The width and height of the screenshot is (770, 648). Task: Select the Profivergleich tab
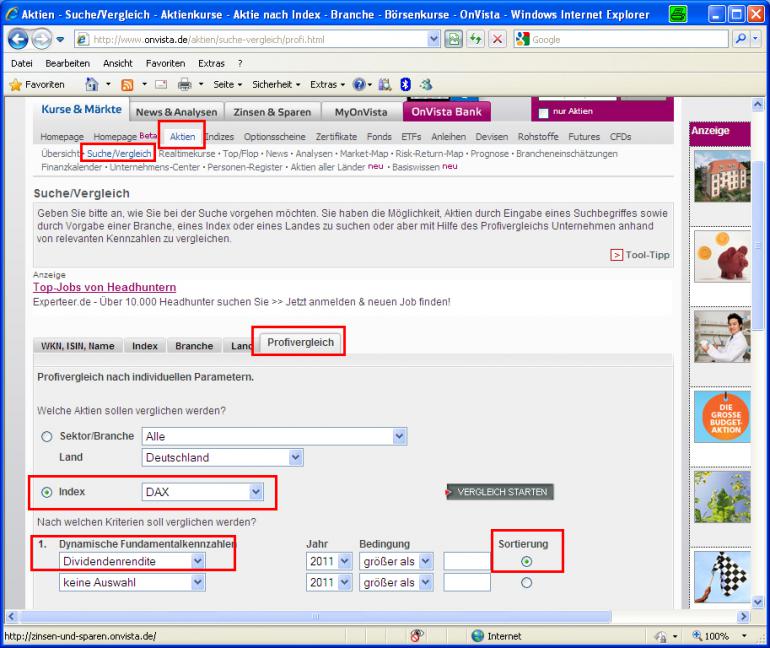point(301,342)
